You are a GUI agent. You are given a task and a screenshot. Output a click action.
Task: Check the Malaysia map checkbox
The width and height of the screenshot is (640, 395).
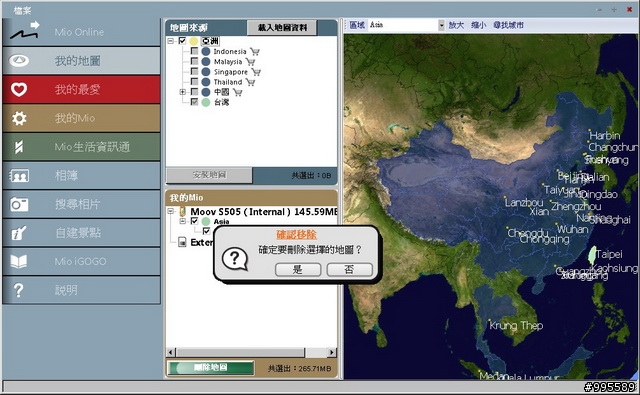pos(195,61)
